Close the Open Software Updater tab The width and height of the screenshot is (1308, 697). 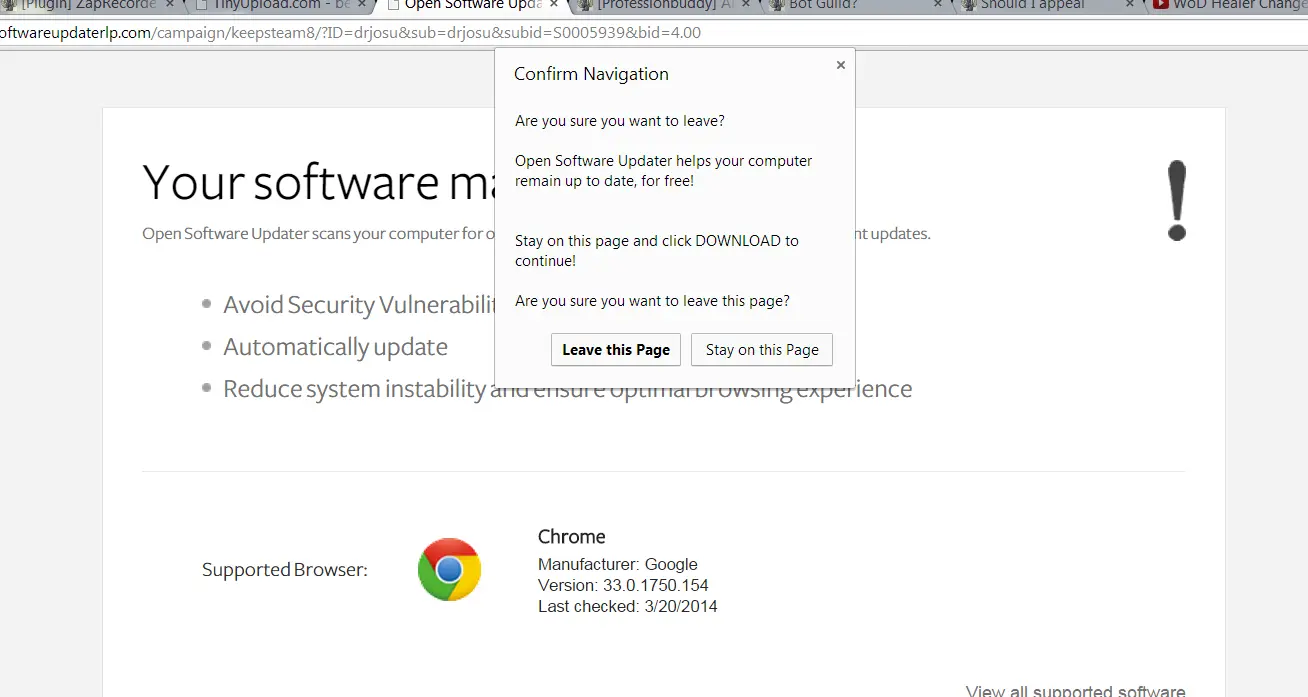553,5
